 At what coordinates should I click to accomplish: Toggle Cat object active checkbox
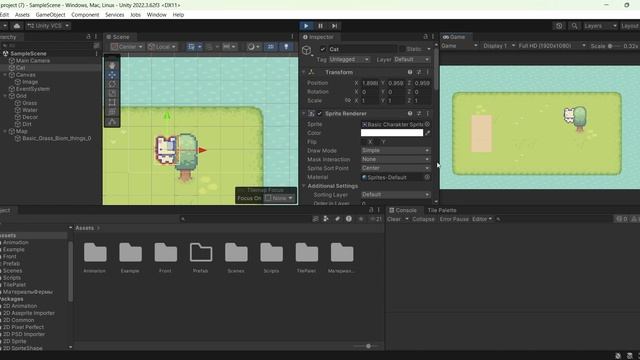pyautogui.click(x=323, y=49)
